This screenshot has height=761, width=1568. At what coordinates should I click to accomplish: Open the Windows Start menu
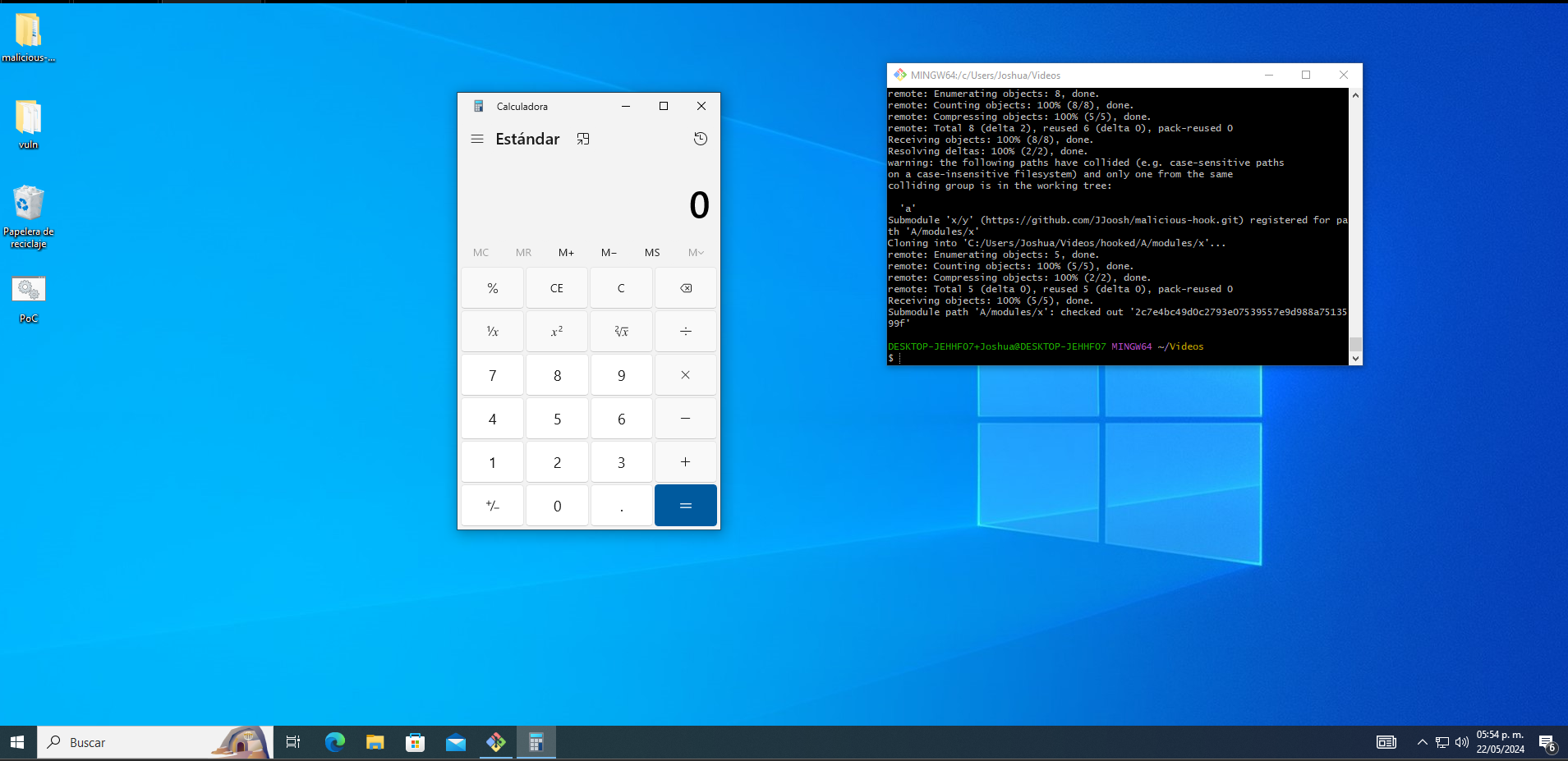coord(18,743)
